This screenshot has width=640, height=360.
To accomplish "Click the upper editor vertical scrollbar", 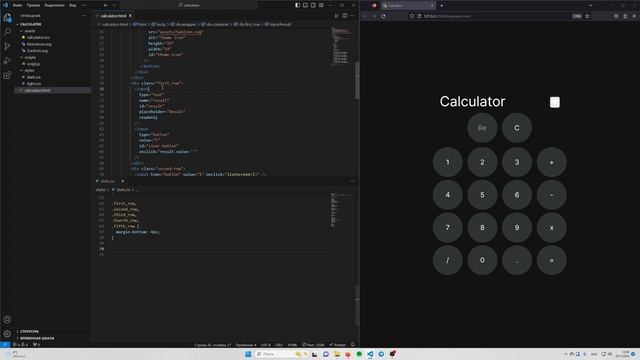I will [x=357, y=80].
